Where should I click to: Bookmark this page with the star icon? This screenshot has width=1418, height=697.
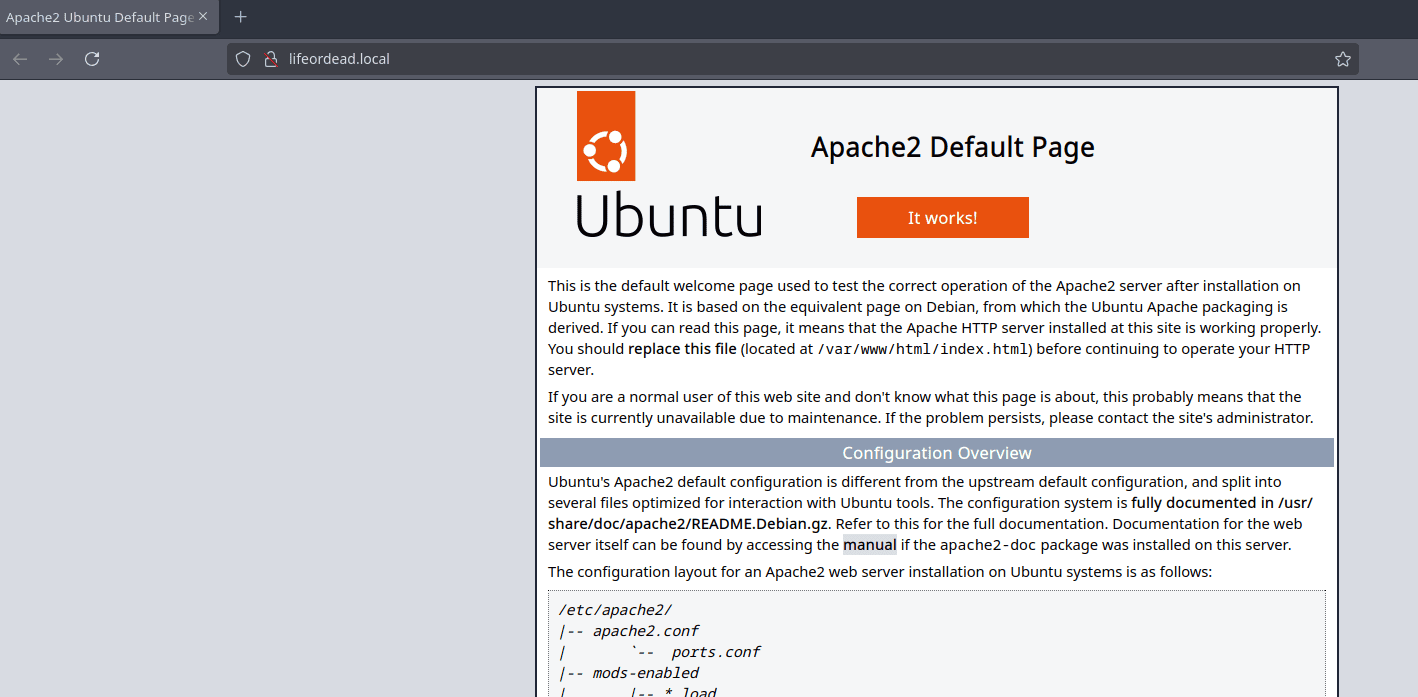pos(1342,59)
